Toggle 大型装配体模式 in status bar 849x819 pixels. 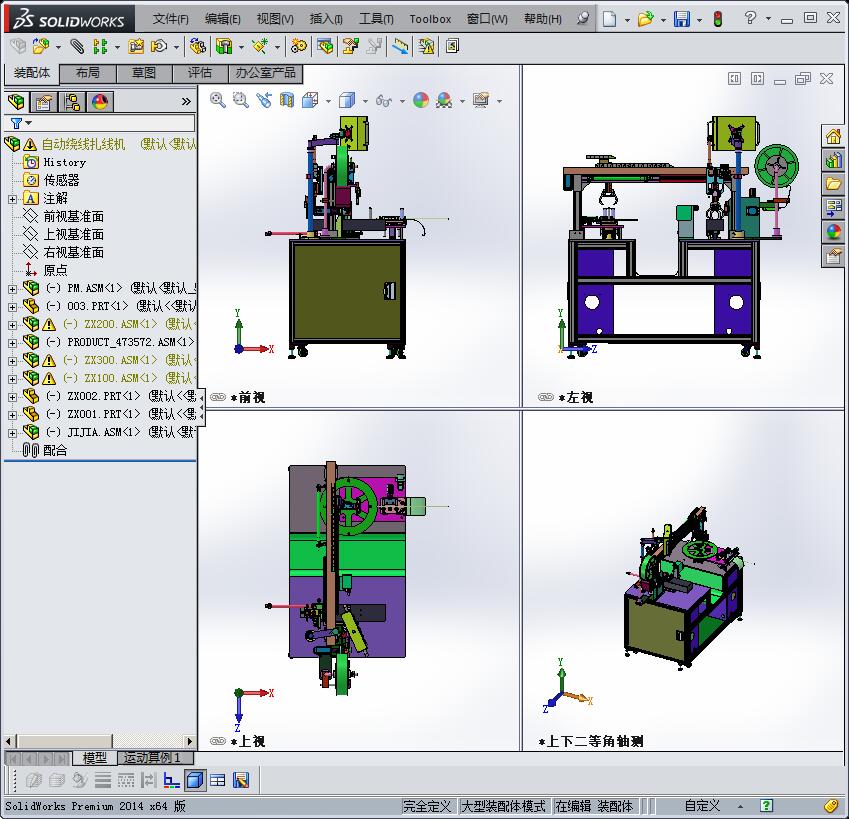coord(503,806)
